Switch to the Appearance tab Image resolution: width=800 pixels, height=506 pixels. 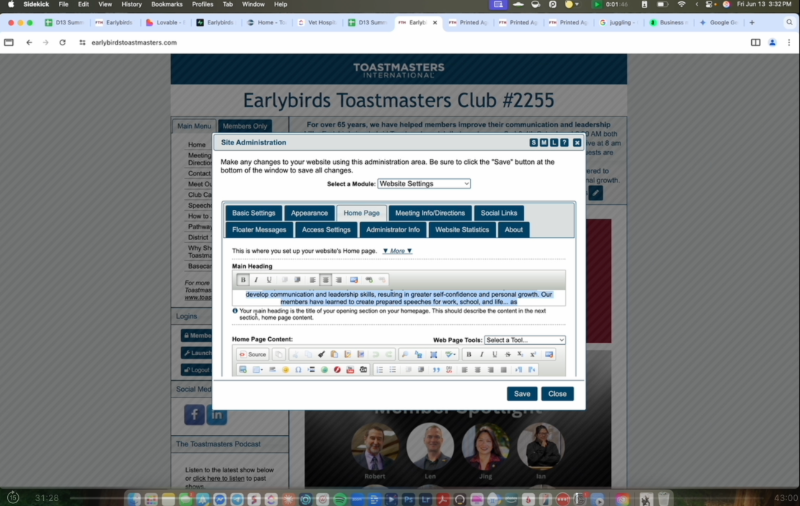point(309,213)
